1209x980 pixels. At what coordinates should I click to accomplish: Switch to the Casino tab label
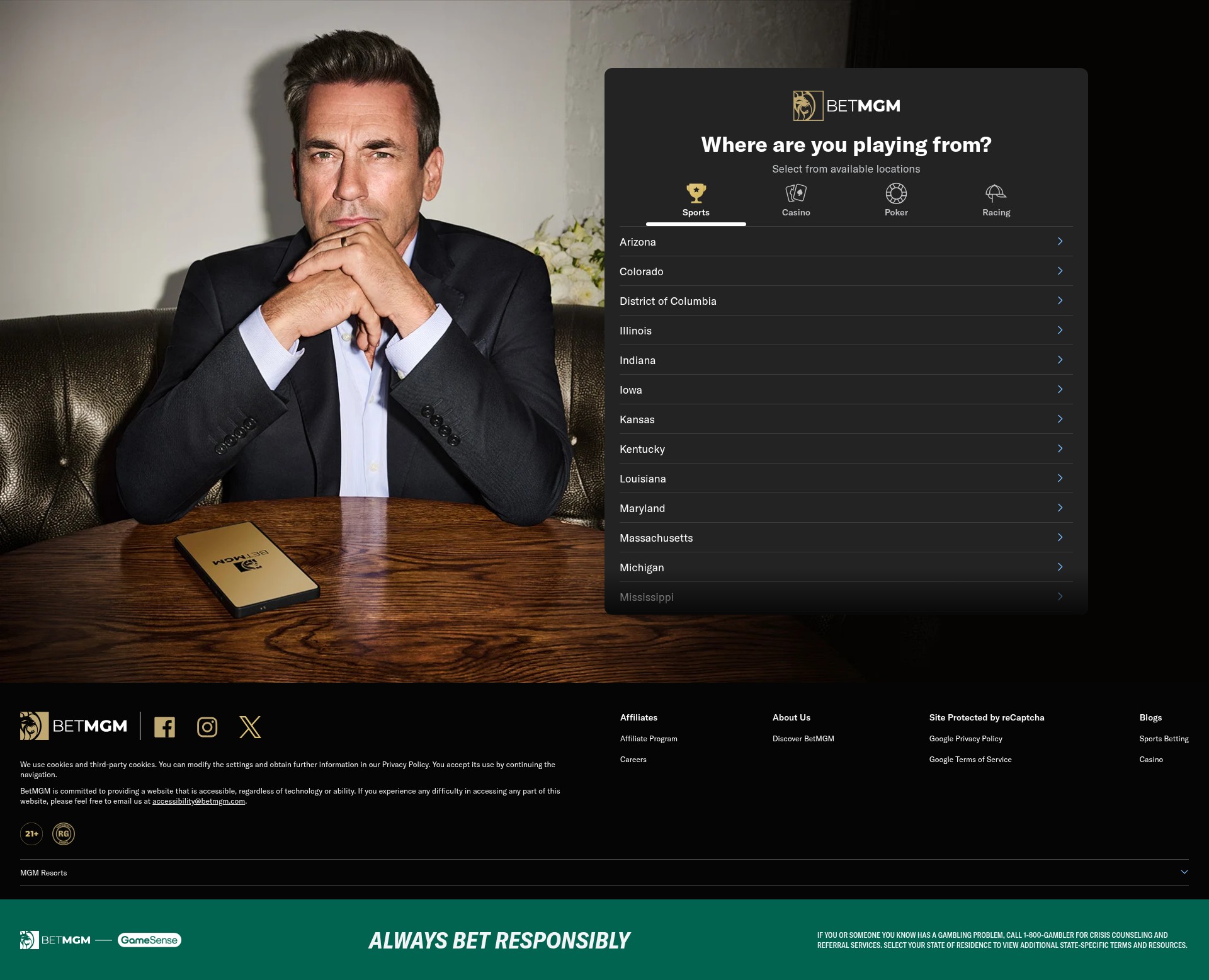click(796, 213)
